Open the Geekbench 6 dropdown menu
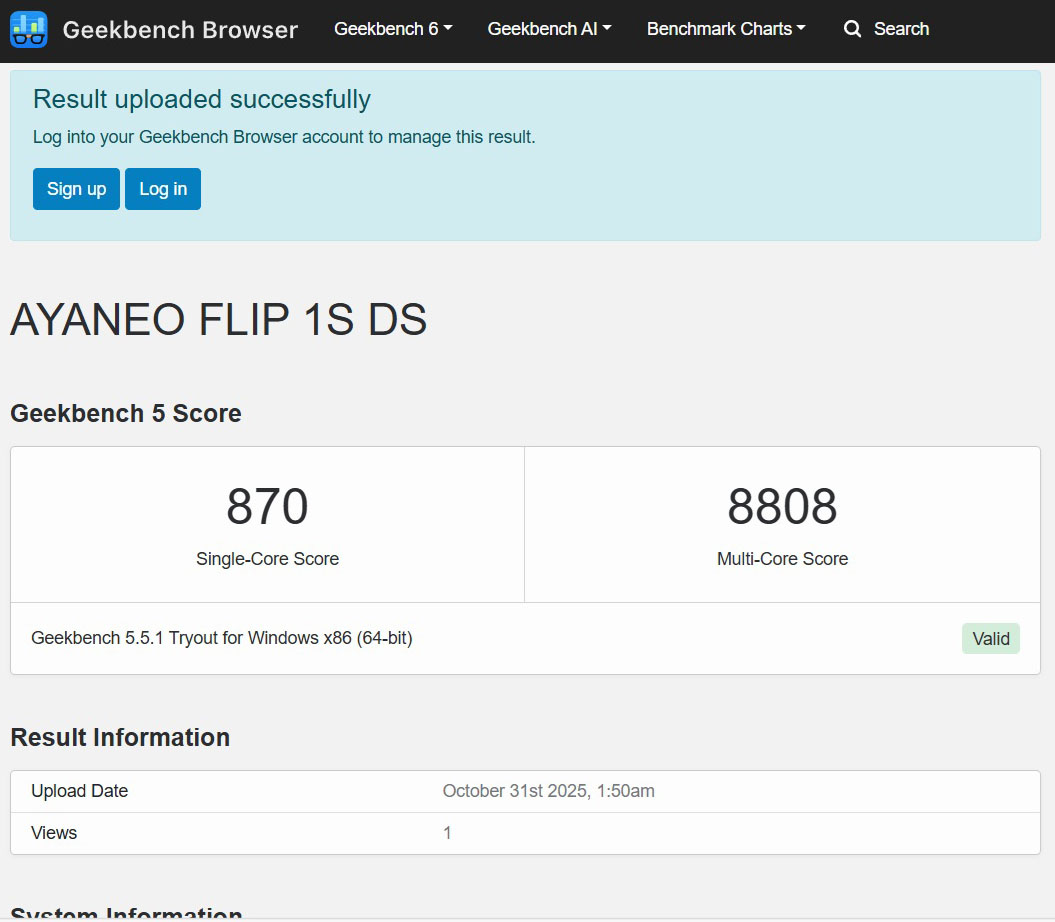 [x=393, y=29]
